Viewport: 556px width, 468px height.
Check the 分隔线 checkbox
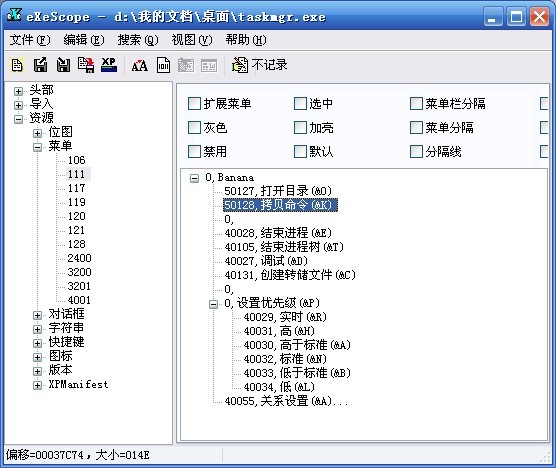pos(416,152)
